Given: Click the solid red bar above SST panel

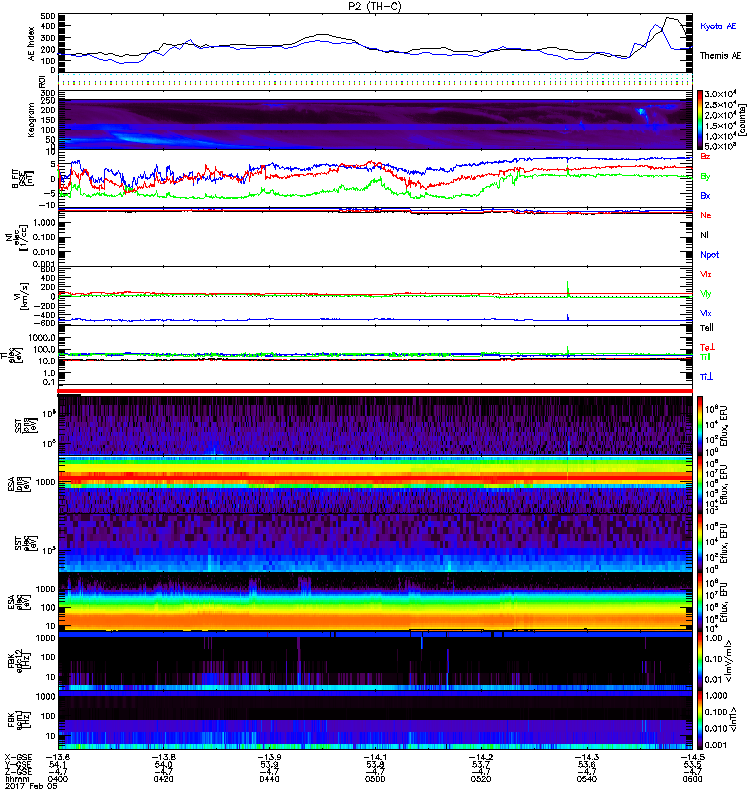Looking at the screenshot, I should tap(375, 391).
